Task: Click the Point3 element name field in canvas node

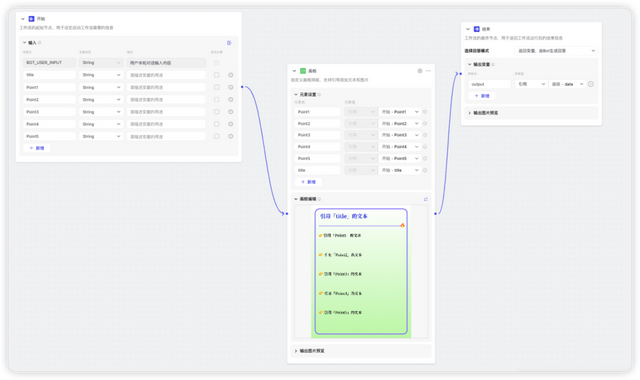Action: tap(318, 135)
